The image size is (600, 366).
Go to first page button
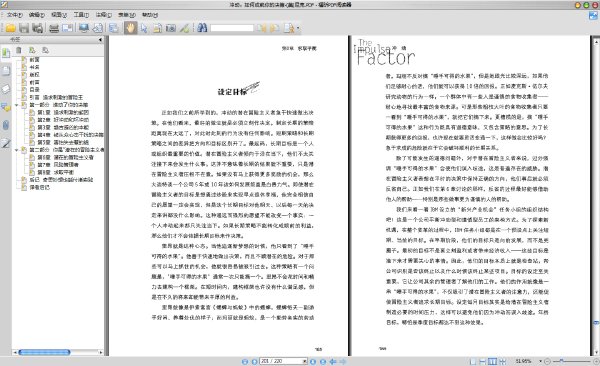coord(245,361)
